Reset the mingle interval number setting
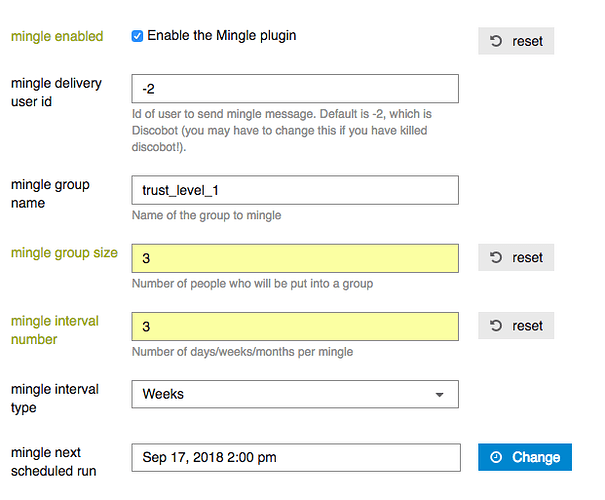Viewport: 605px width, 500px height. (516, 326)
